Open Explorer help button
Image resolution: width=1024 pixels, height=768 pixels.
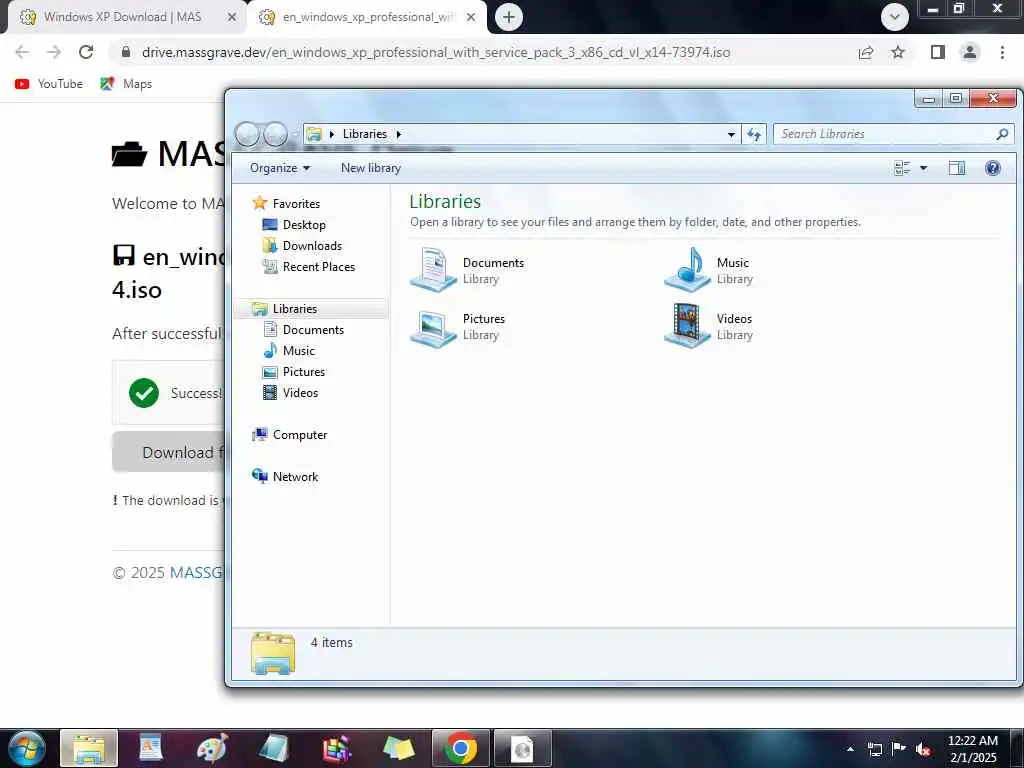(993, 168)
